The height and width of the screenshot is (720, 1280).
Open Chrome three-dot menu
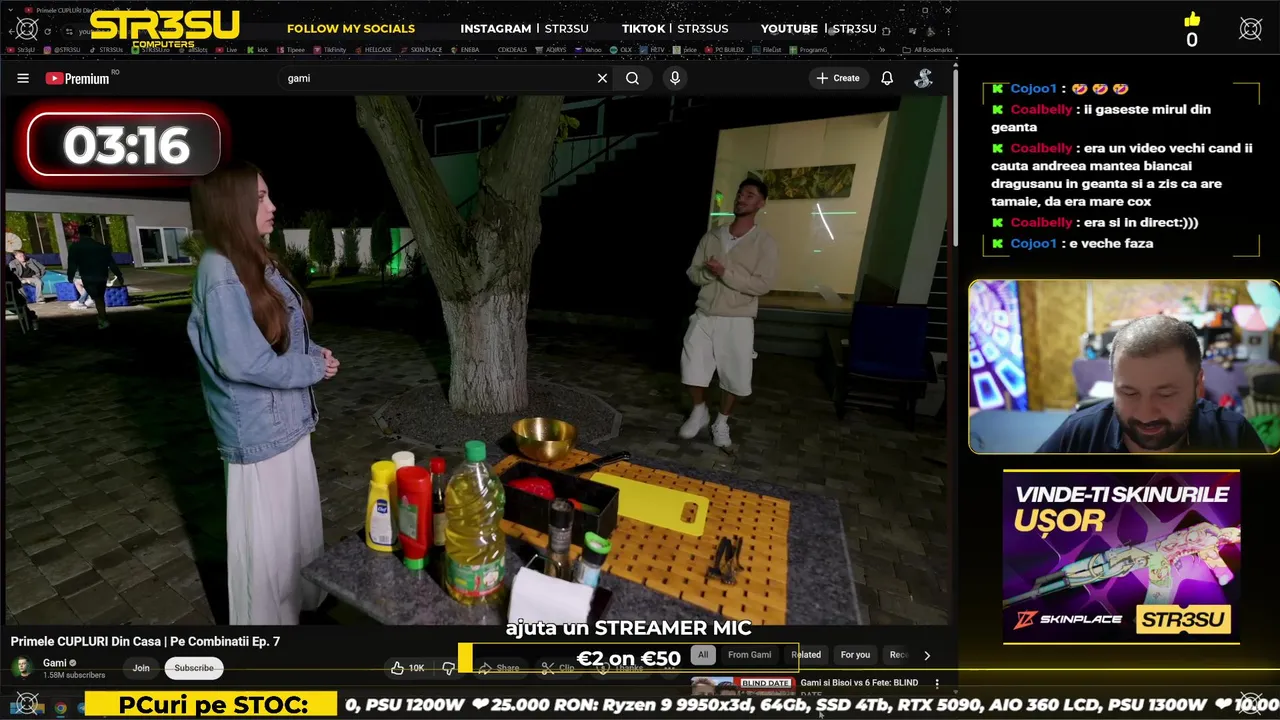coord(948,30)
